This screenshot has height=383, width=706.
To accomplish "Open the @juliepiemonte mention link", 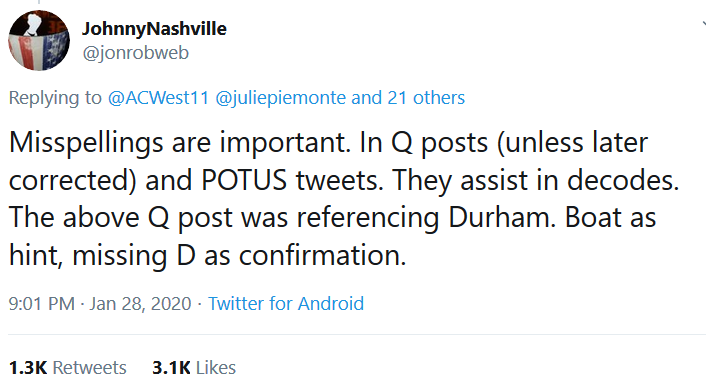I will [281, 98].
